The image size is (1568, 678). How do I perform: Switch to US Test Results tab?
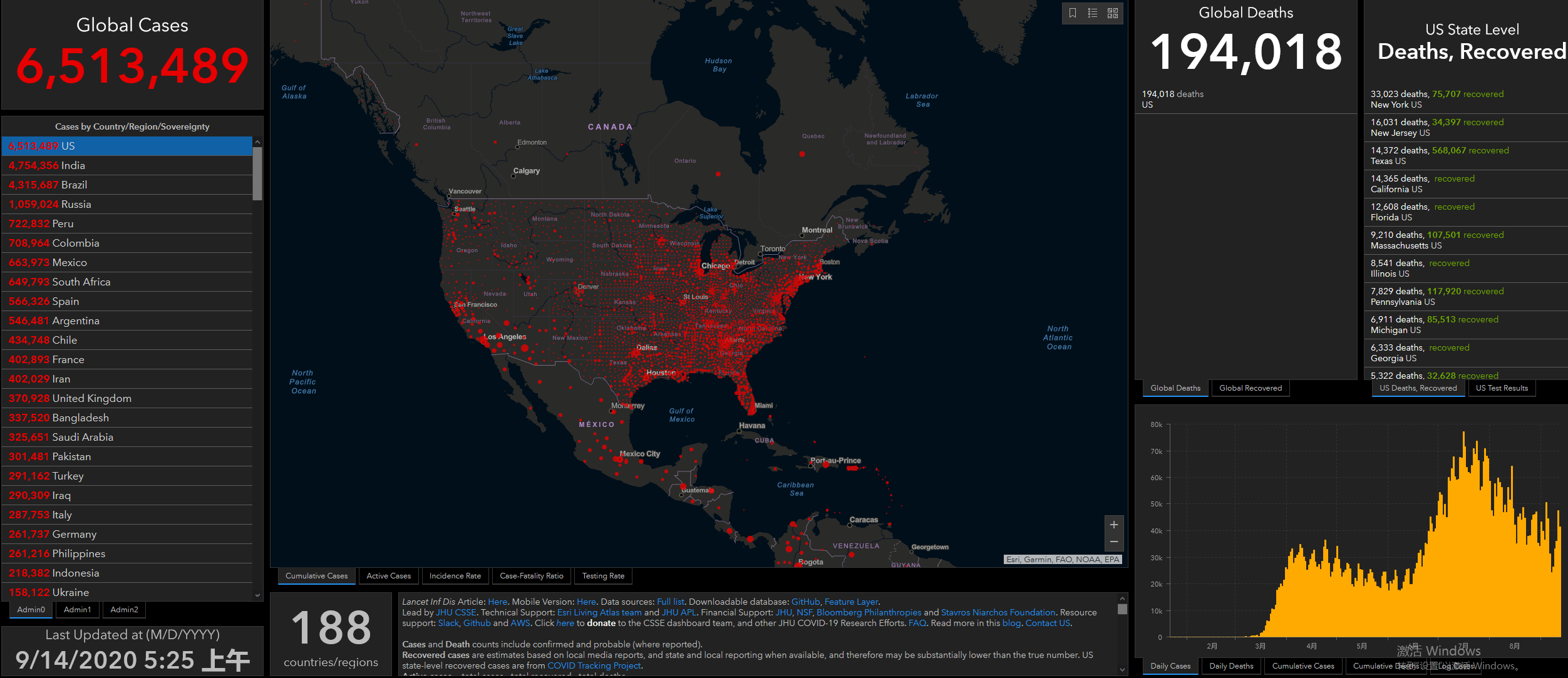1502,388
